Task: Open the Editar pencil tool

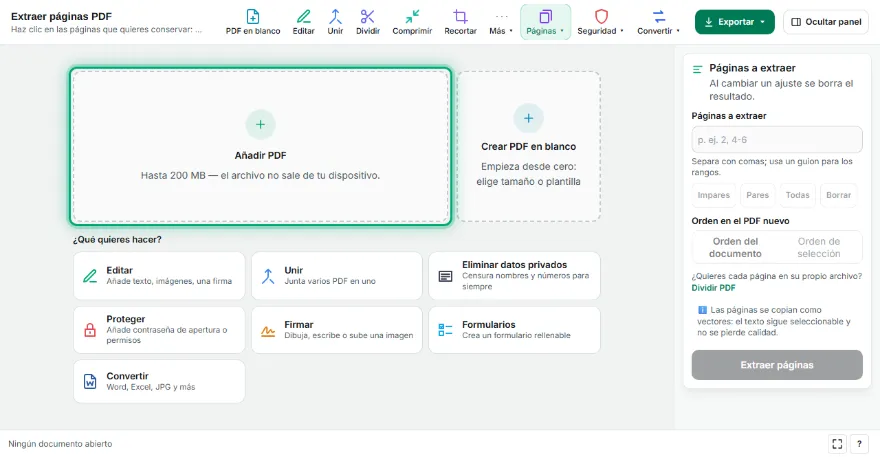Action: click(303, 22)
